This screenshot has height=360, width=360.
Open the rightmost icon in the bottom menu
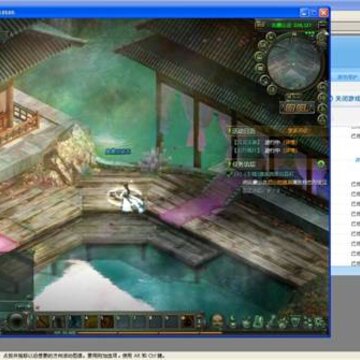(320, 322)
